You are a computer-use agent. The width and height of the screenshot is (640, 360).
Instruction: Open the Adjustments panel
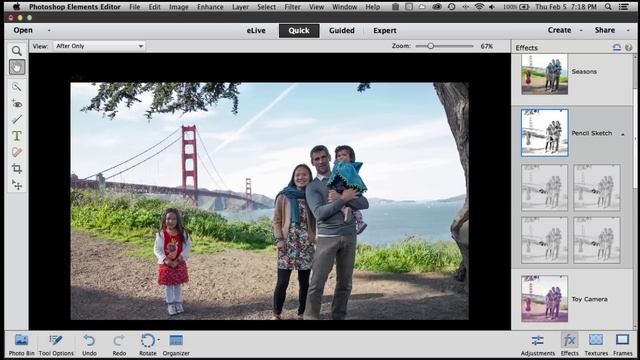(x=538, y=345)
